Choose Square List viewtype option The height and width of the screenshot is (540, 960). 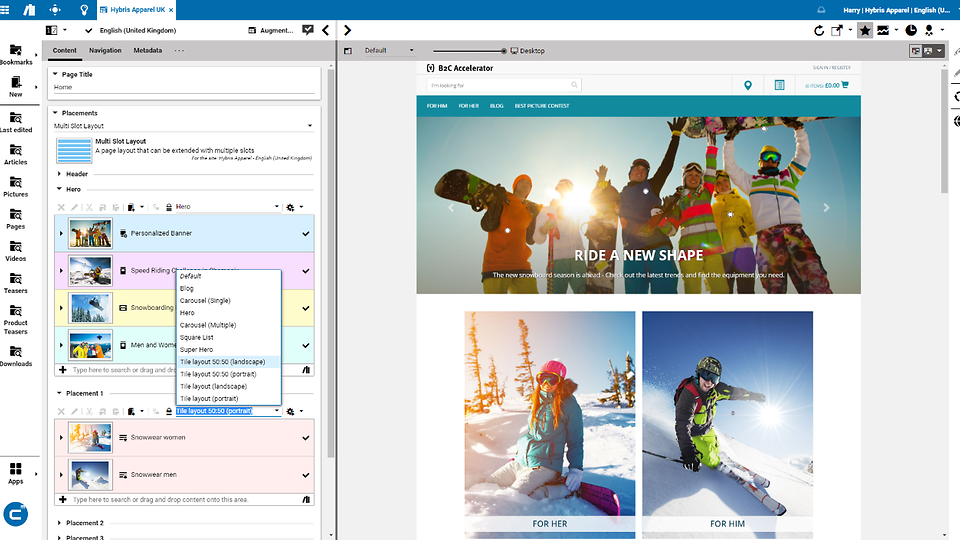pos(229,337)
